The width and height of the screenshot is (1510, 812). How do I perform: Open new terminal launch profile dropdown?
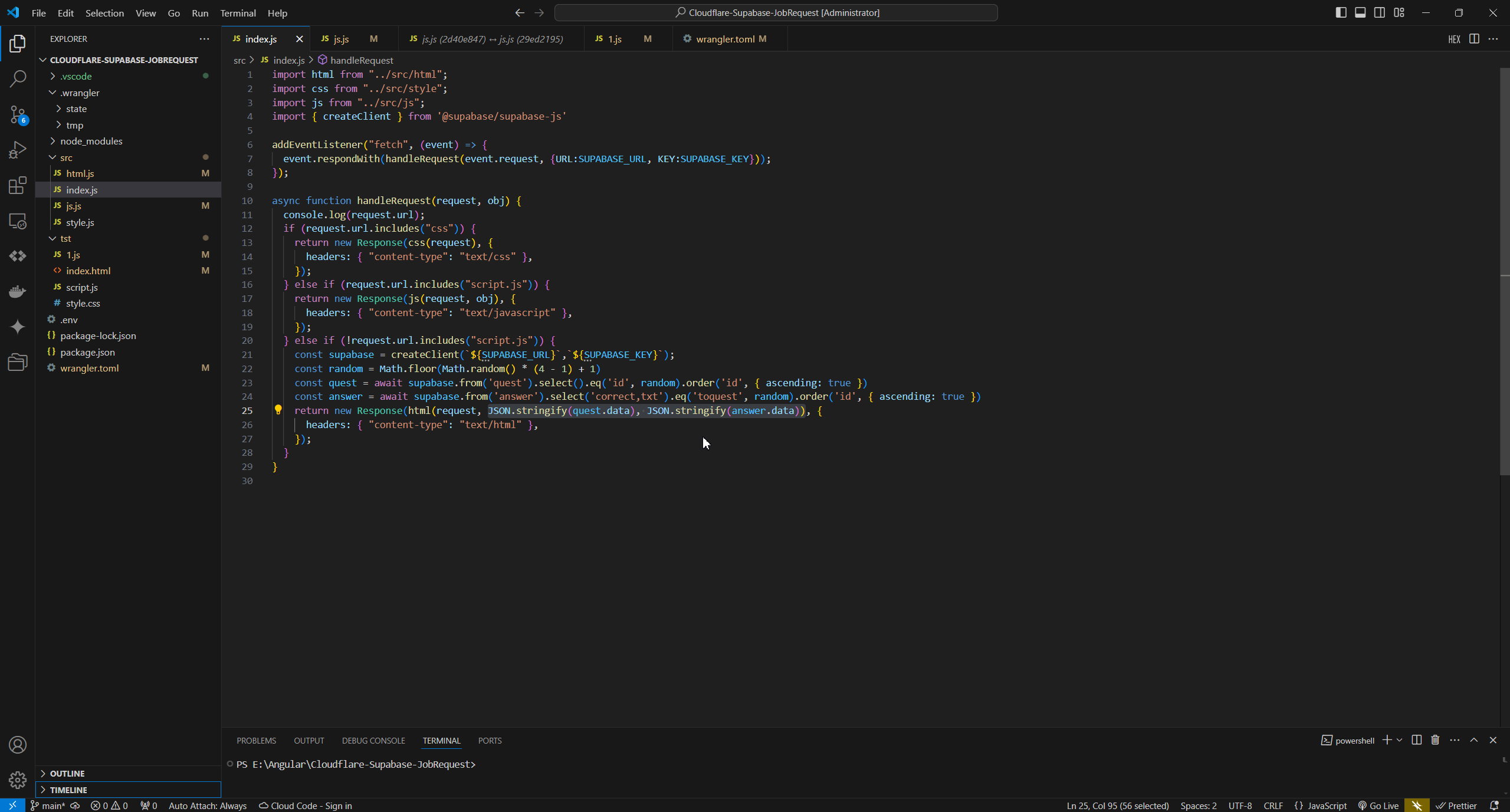(1400, 740)
